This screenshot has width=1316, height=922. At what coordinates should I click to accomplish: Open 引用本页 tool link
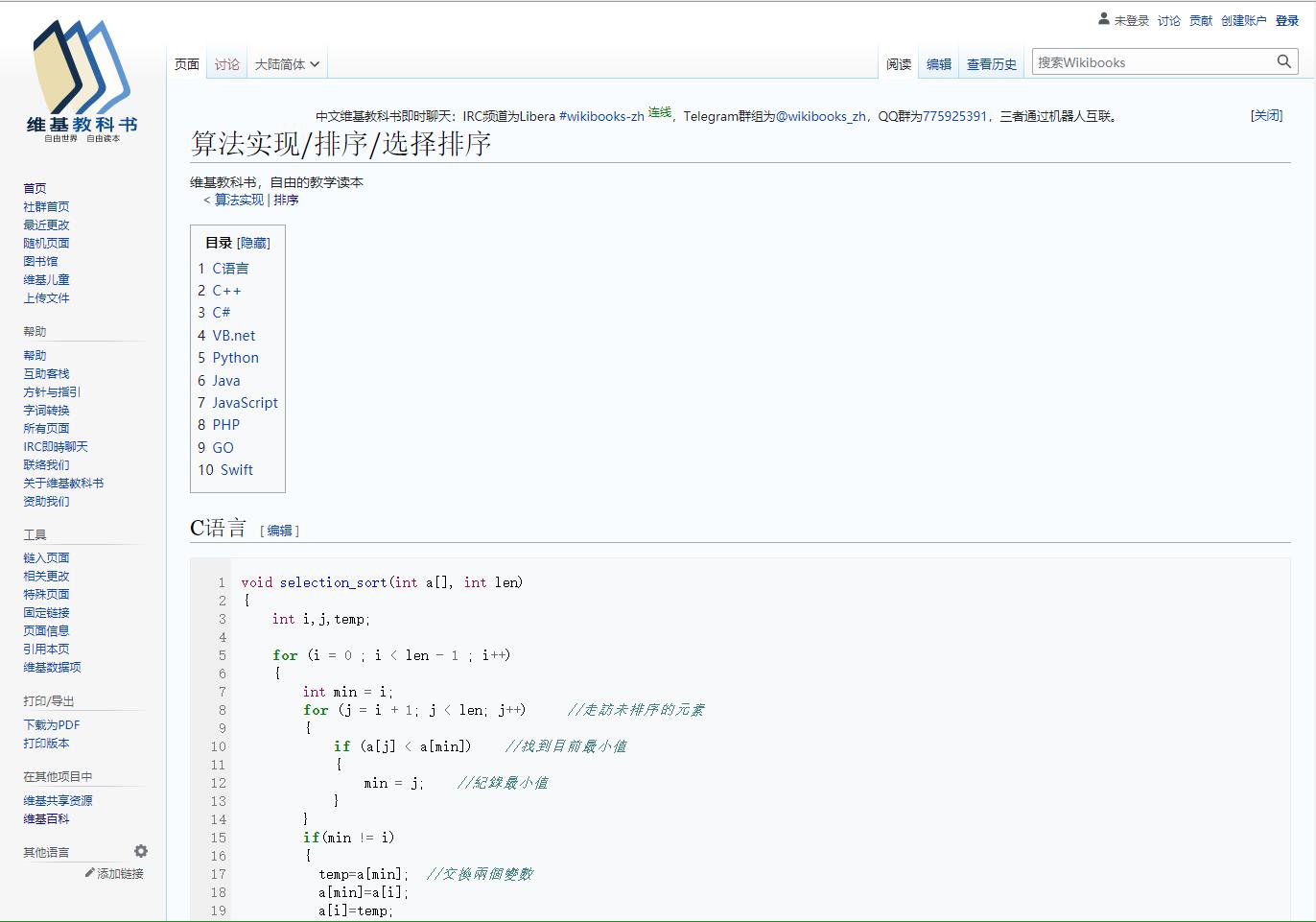pyautogui.click(x=46, y=649)
